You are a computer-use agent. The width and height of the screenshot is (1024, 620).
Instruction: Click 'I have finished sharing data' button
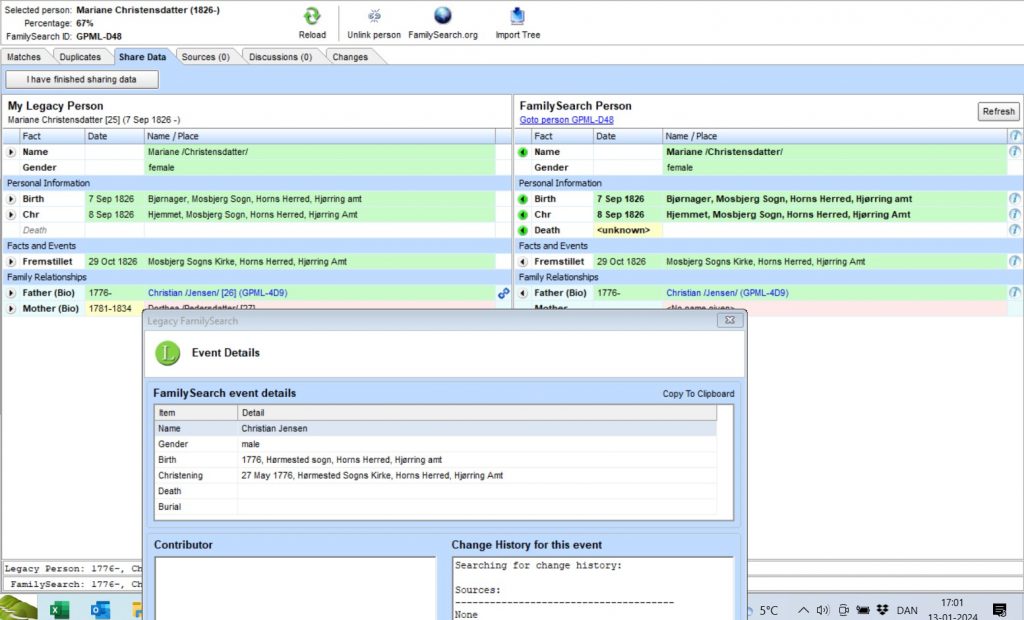pyautogui.click(x=82, y=79)
